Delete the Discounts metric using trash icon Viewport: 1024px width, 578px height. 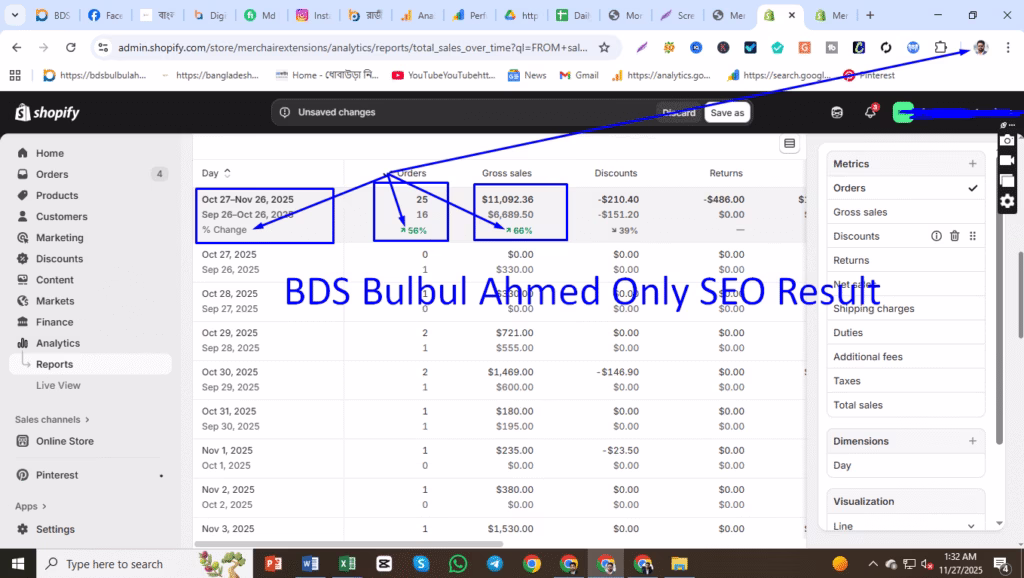click(x=955, y=235)
